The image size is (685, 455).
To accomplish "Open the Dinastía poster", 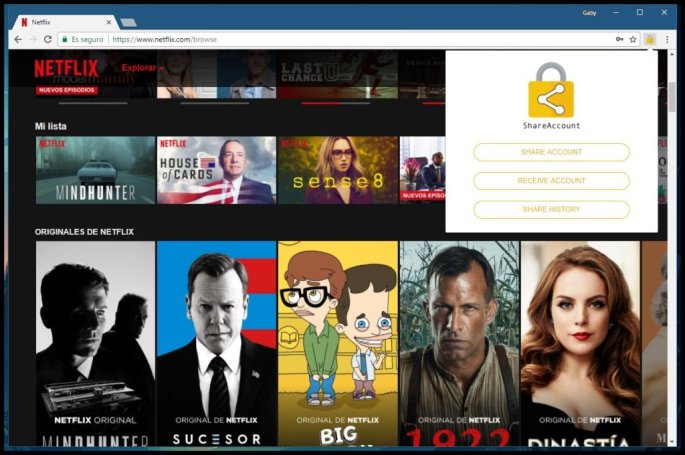I will (x=580, y=344).
